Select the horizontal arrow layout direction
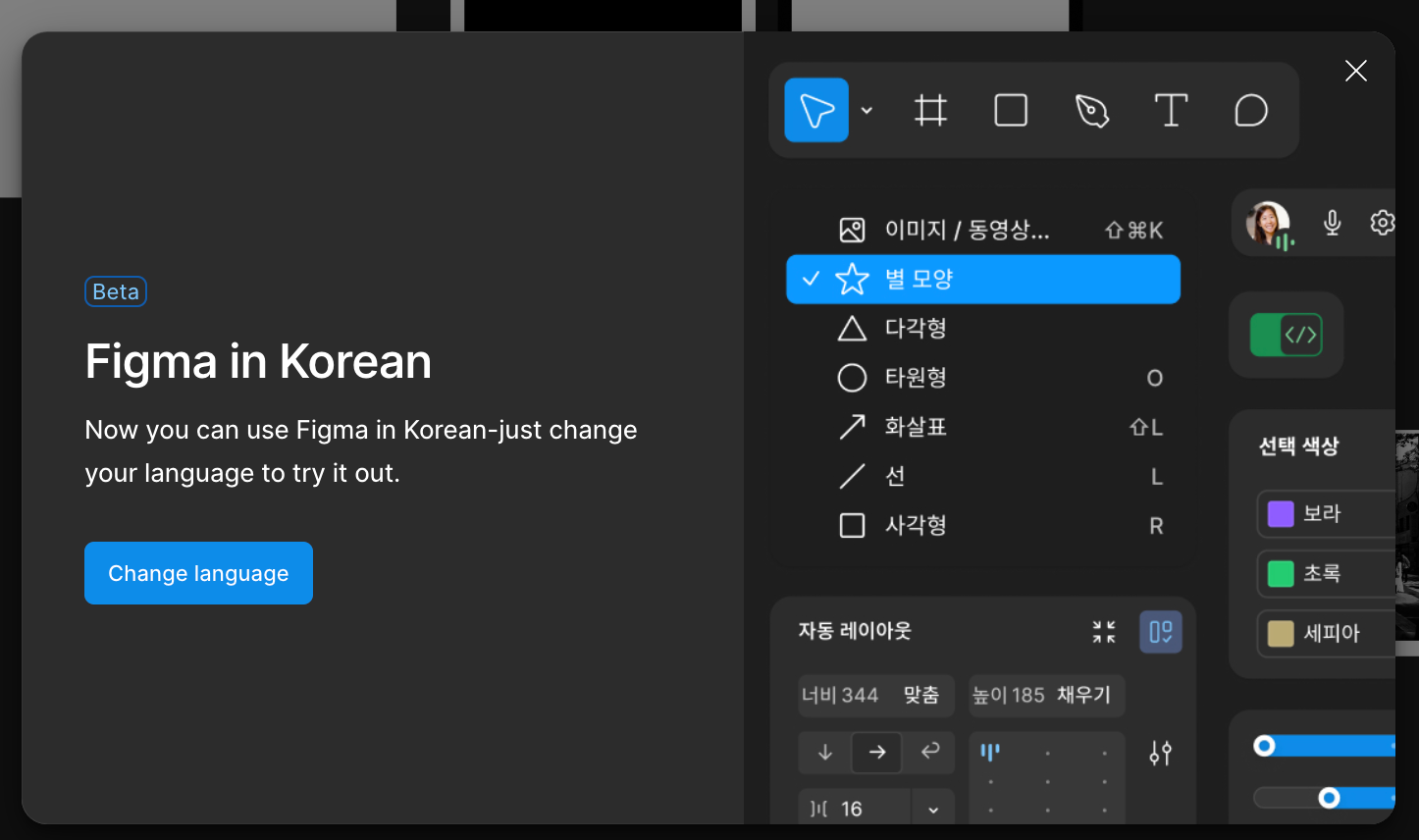 point(876,752)
